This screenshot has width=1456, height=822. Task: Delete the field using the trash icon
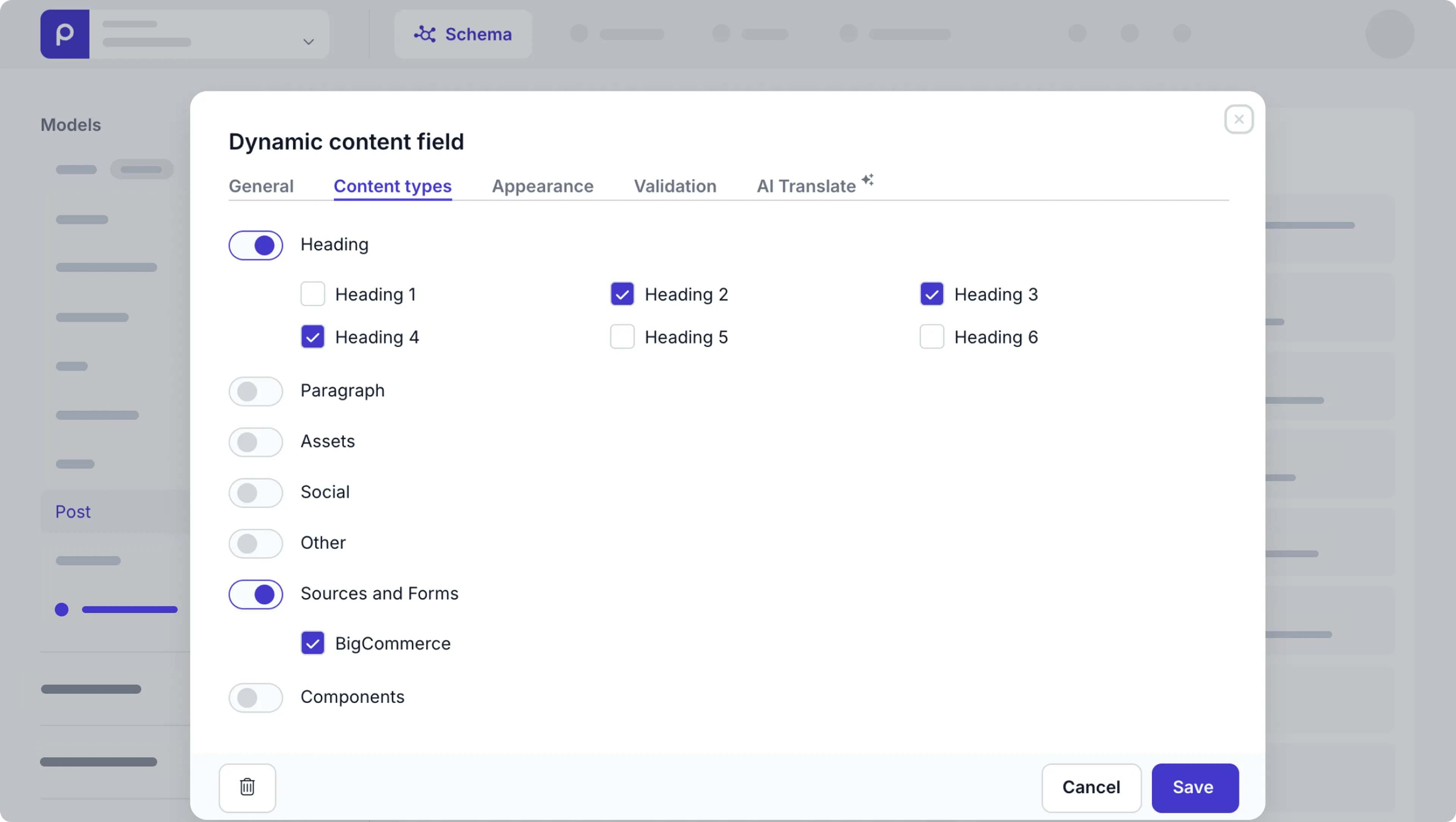247,788
